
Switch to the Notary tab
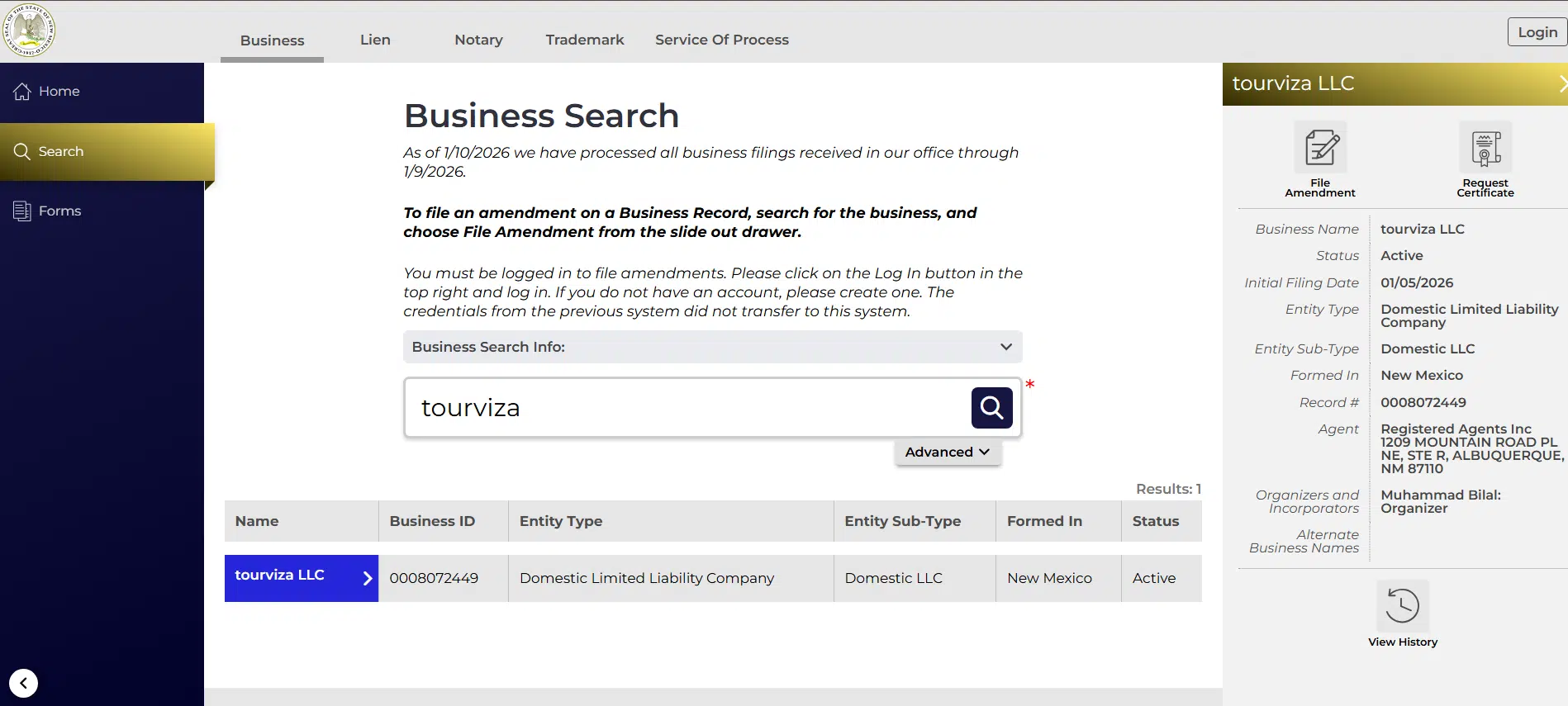click(478, 40)
